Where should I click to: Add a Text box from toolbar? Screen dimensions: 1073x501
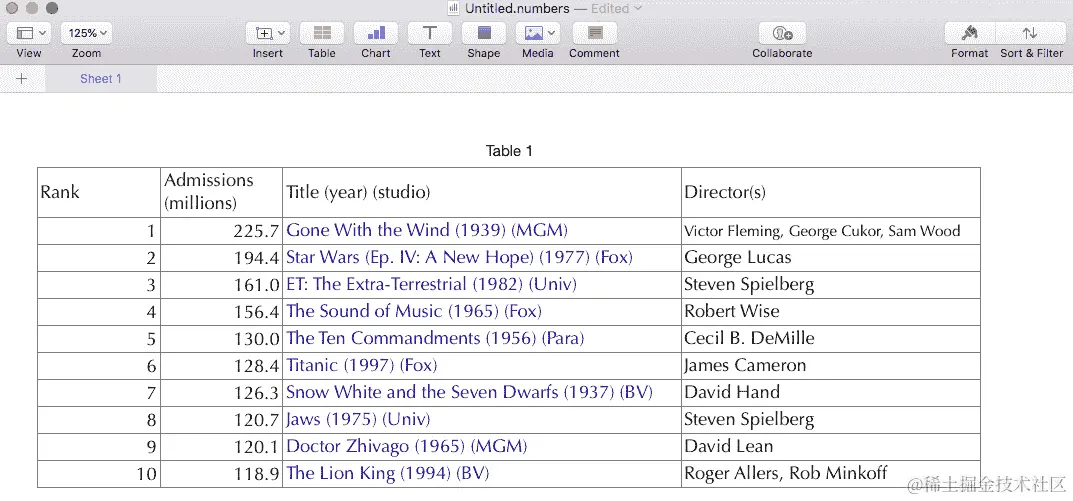click(430, 33)
